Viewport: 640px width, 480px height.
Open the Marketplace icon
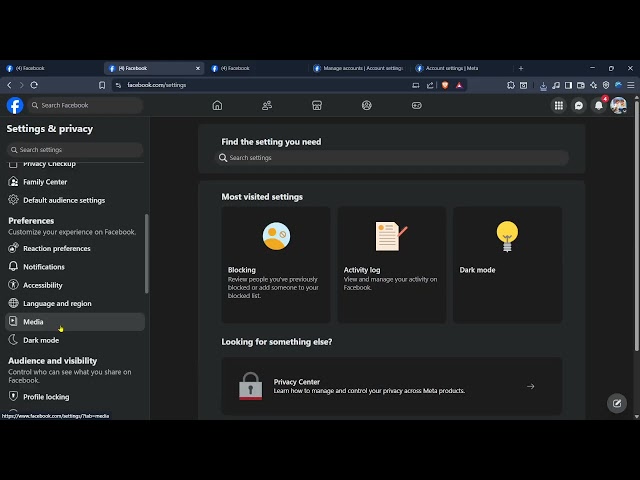point(317,105)
